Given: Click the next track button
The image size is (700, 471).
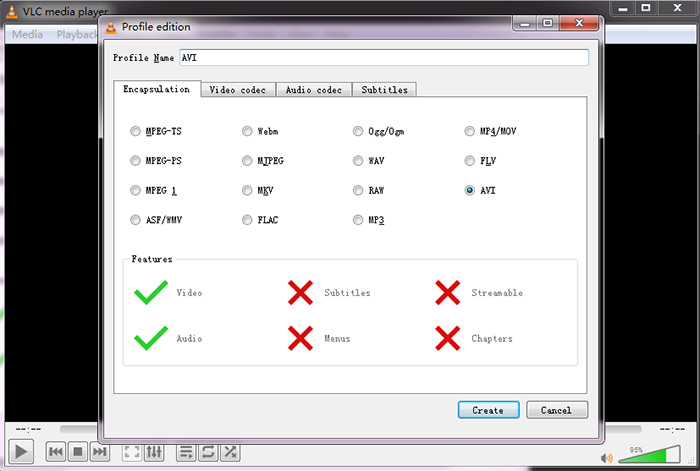Looking at the screenshot, I should 99,452.
